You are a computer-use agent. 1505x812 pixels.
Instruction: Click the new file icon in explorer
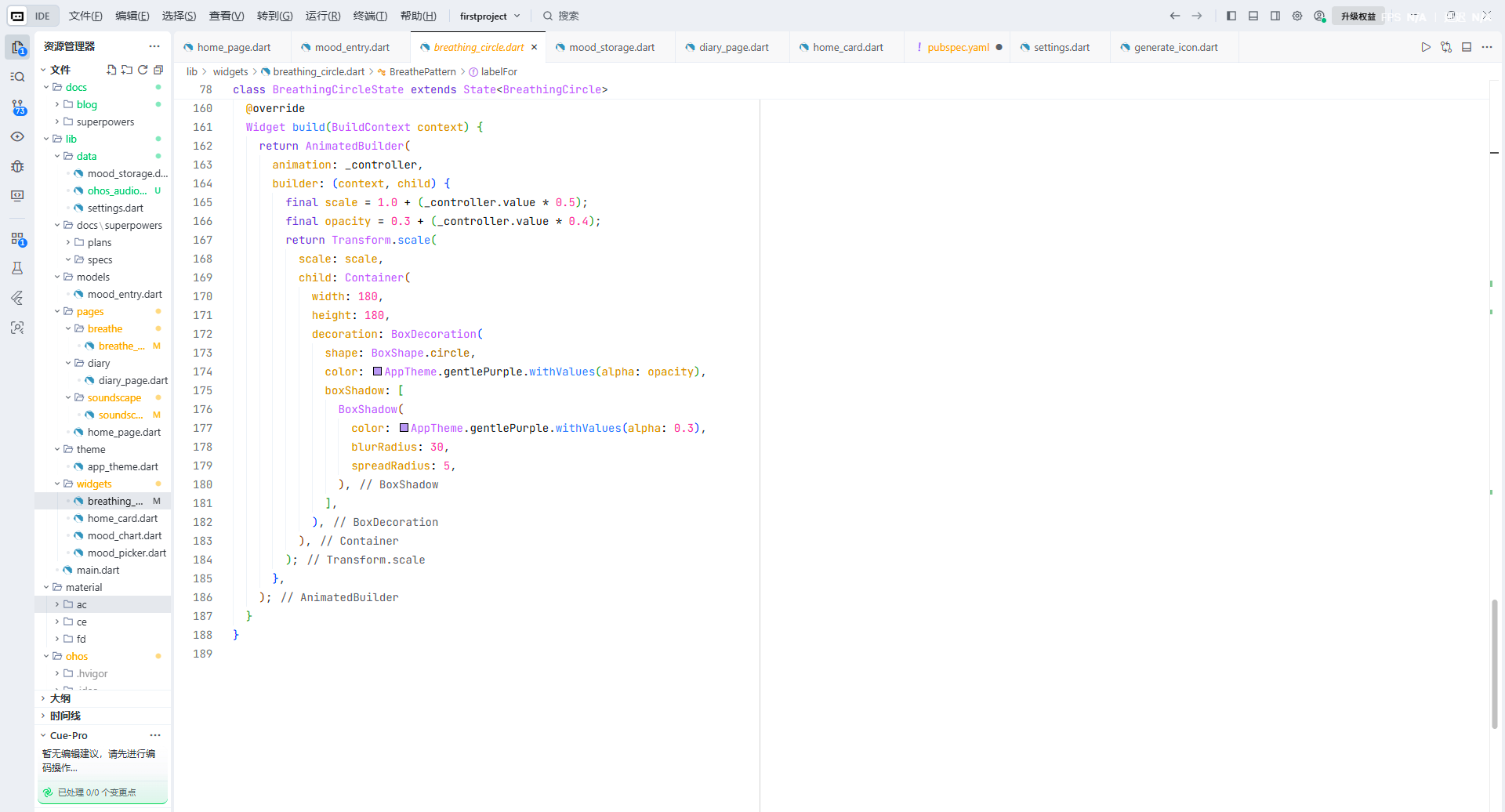tap(111, 70)
